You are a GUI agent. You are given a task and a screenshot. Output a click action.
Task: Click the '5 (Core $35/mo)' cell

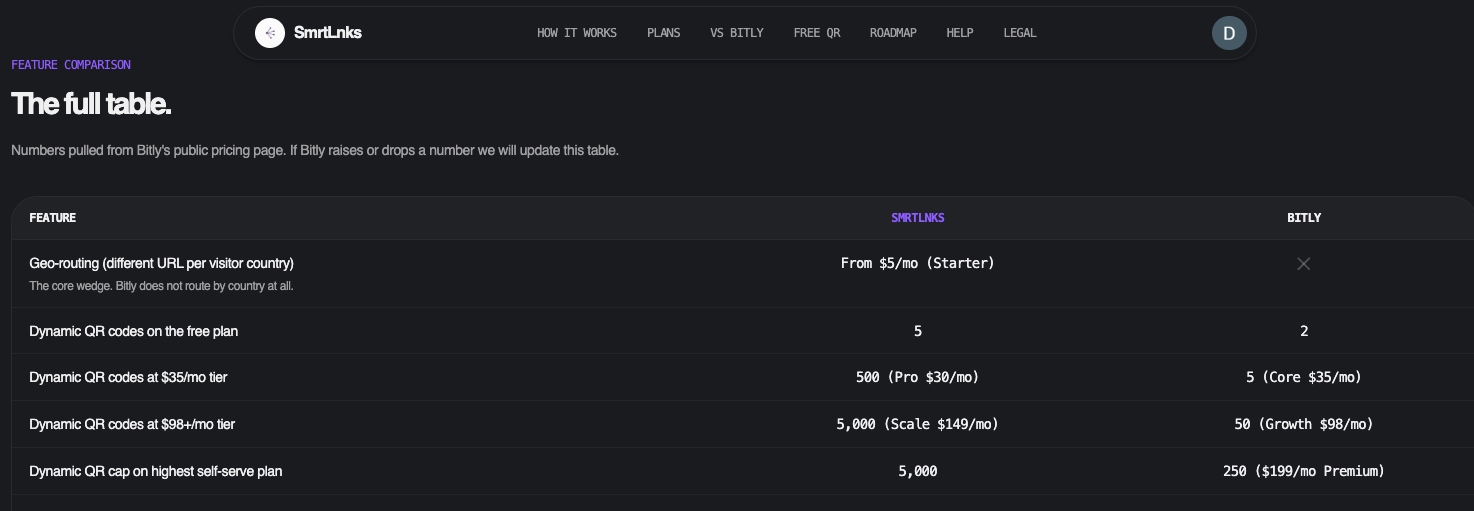click(x=1304, y=378)
